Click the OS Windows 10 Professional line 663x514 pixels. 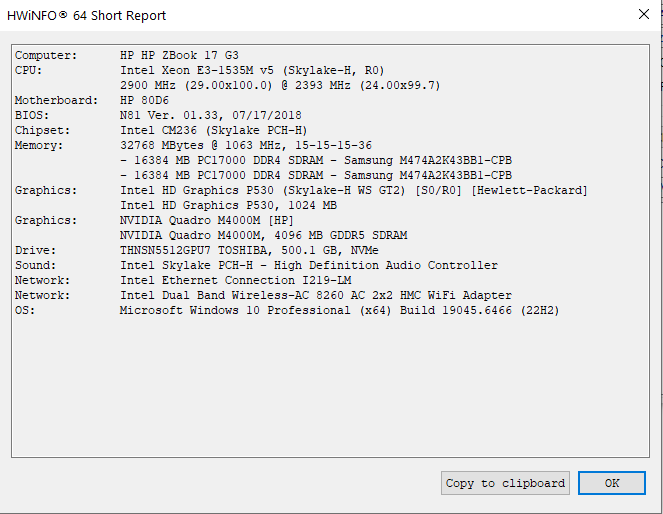pyautogui.click(x=339, y=310)
